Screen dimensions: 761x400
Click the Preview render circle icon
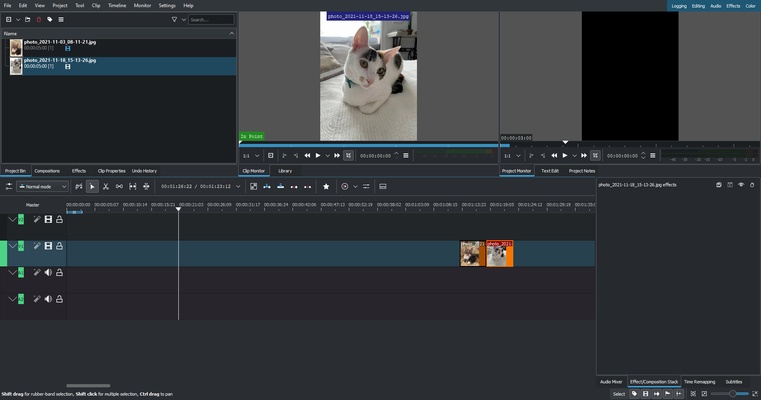[x=345, y=186]
